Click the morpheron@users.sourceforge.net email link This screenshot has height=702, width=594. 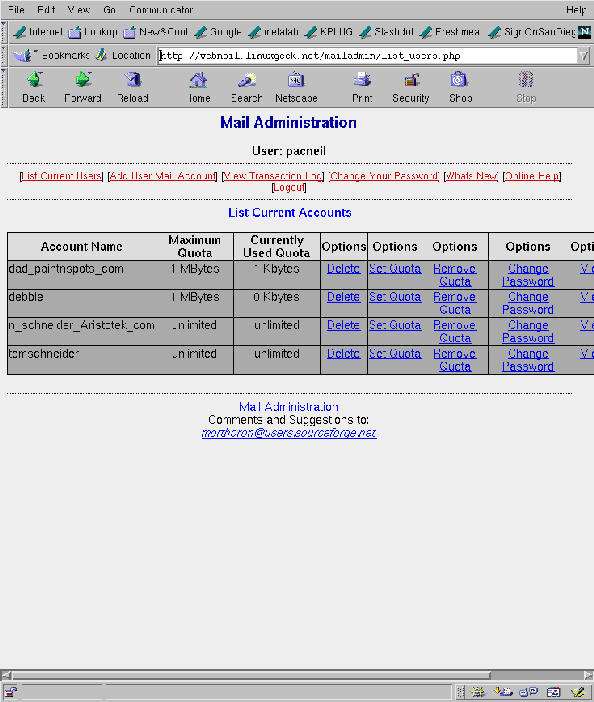click(289, 433)
